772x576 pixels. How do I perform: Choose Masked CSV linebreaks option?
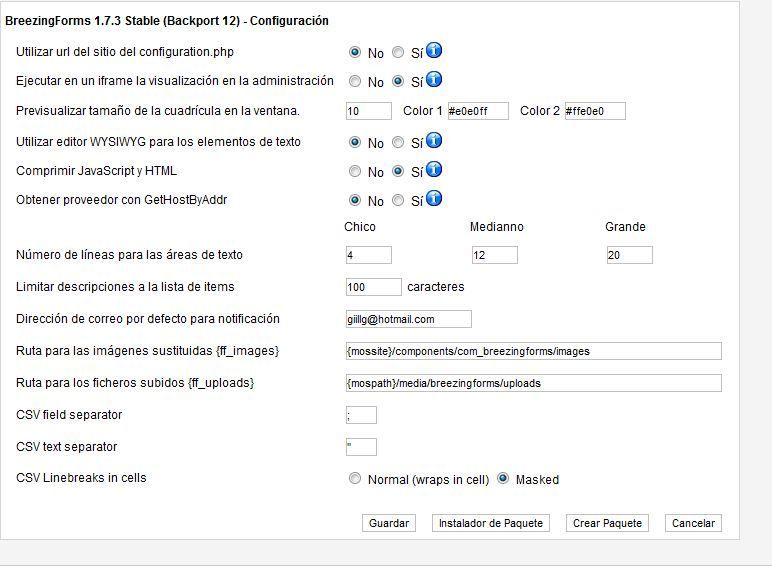click(503, 479)
